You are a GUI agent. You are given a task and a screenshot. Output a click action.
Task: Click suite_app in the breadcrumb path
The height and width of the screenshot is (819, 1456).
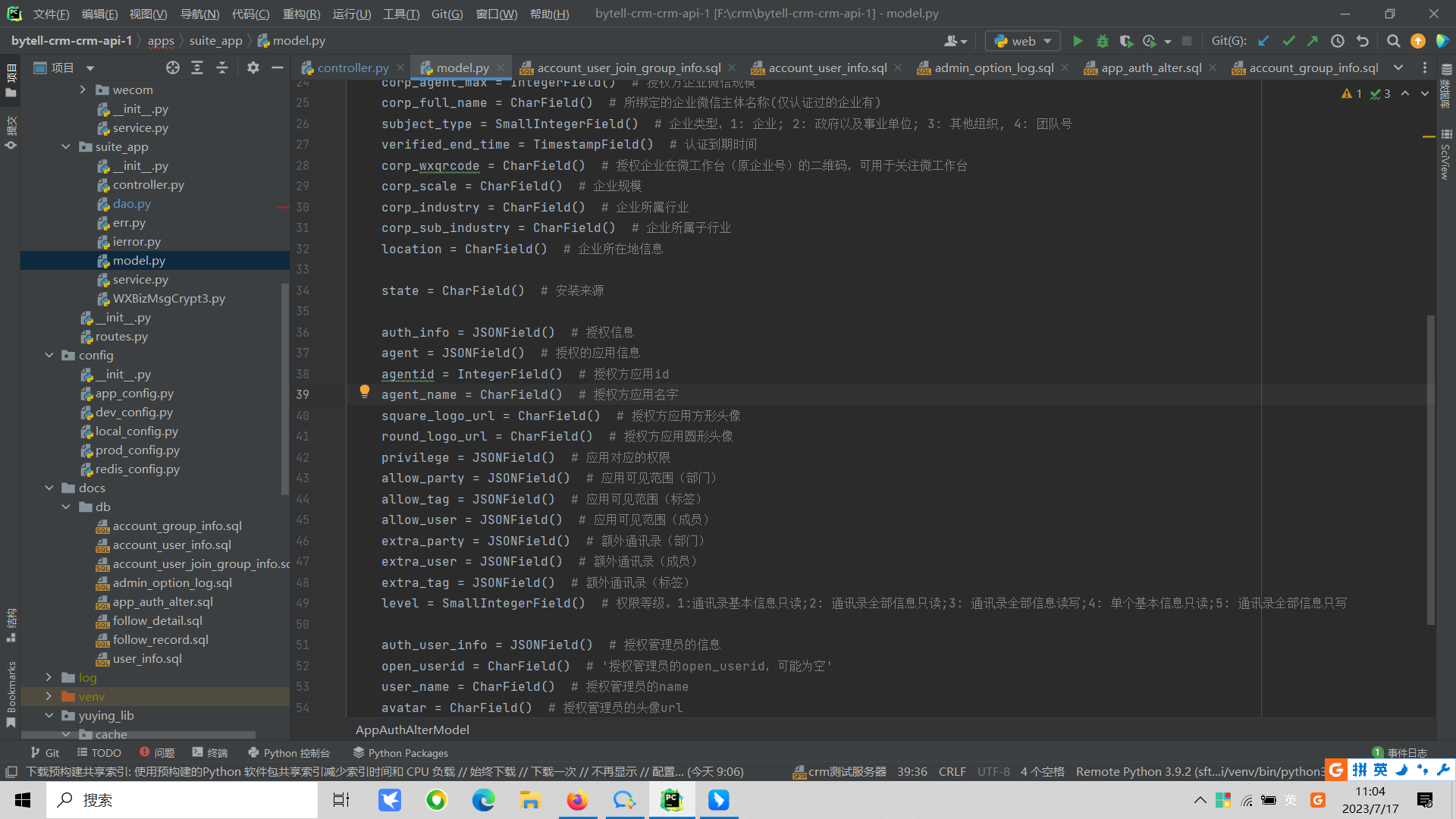pyautogui.click(x=216, y=41)
